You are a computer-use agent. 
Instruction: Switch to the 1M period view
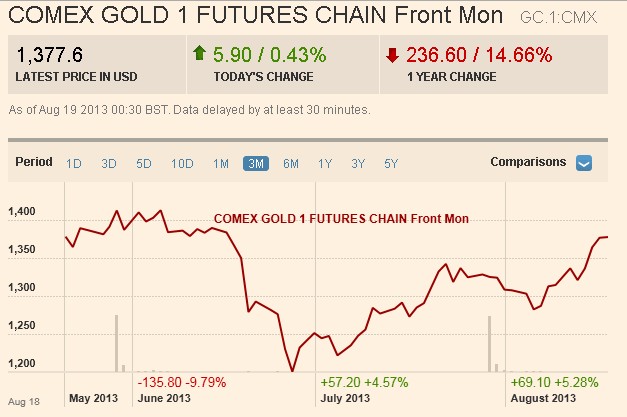pyautogui.click(x=221, y=163)
